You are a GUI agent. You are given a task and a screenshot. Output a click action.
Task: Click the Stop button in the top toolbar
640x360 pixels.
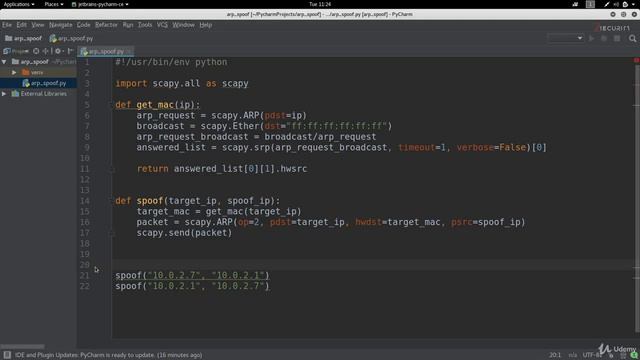tap(617, 38)
